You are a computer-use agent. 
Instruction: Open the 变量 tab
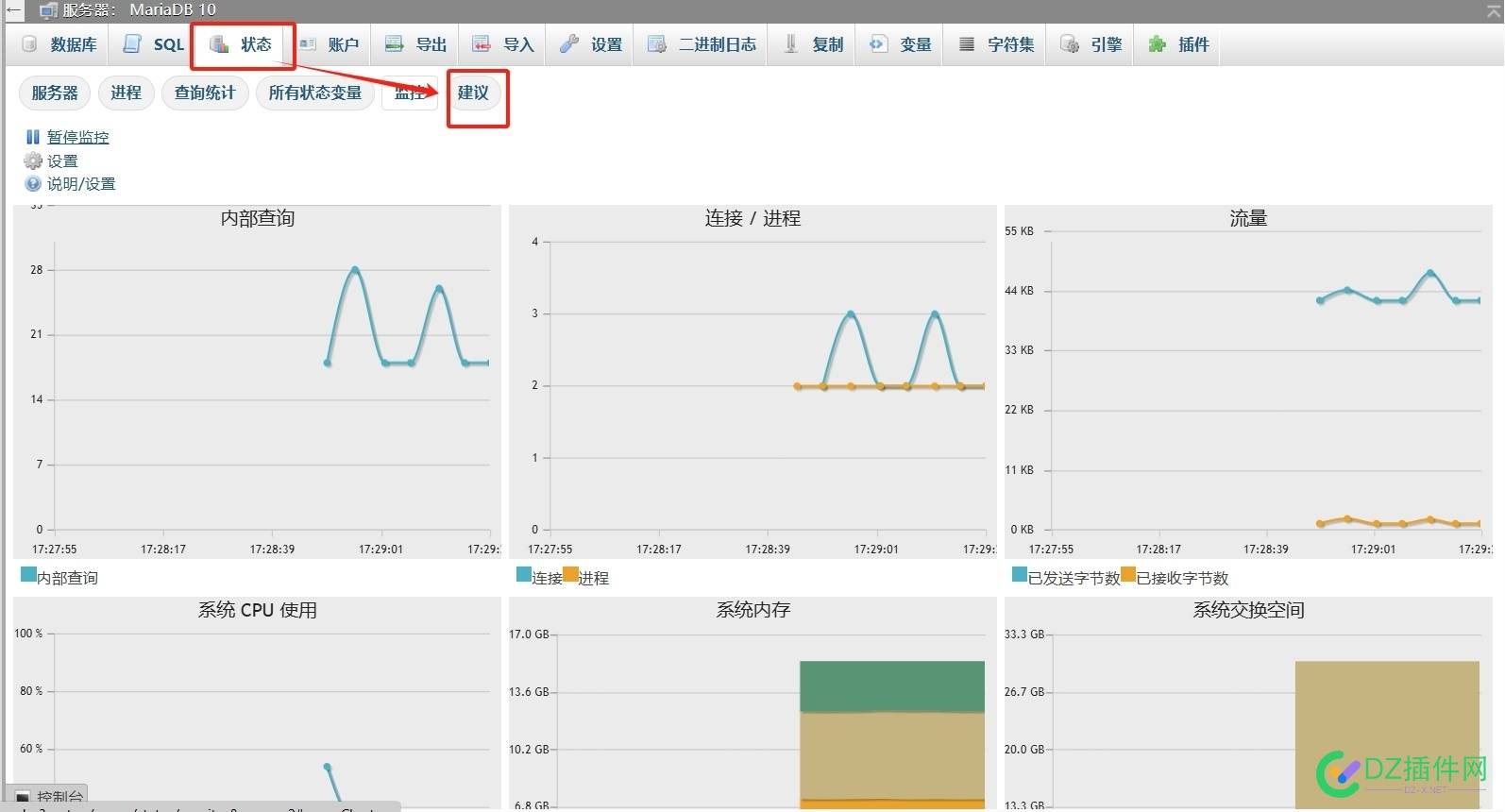[900, 44]
